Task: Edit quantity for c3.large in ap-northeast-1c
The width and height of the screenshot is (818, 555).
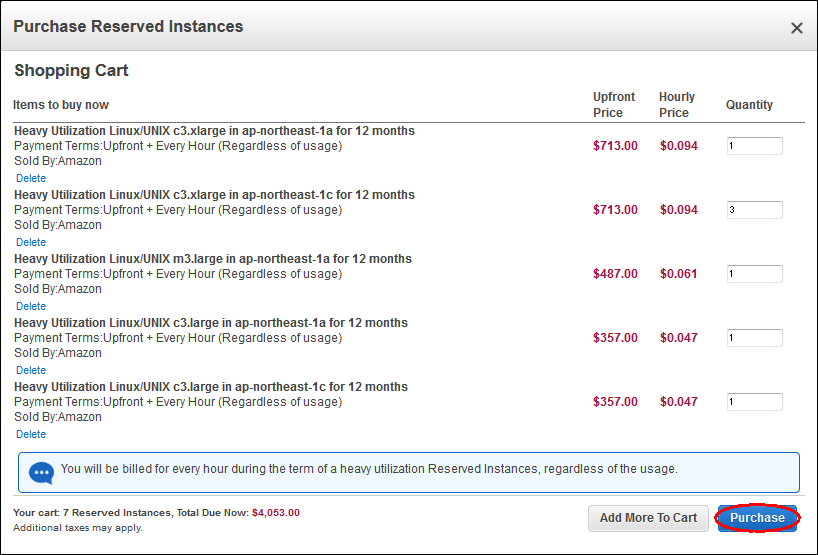Action: (x=754, y=402)
